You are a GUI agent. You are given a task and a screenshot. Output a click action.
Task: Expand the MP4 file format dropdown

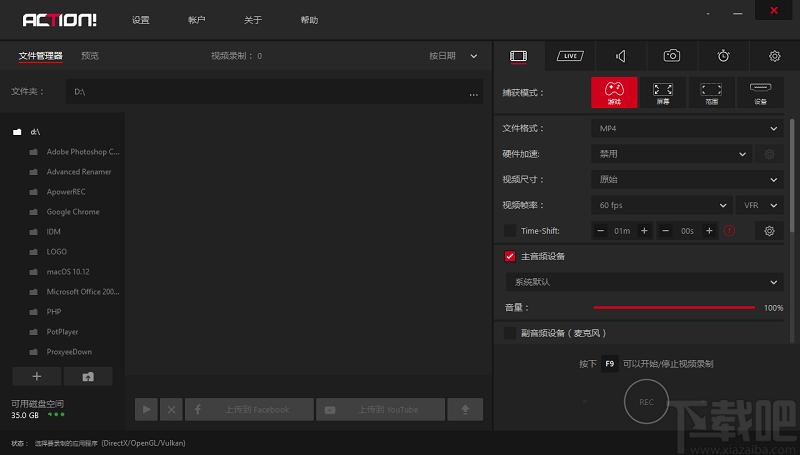point(687,129)
